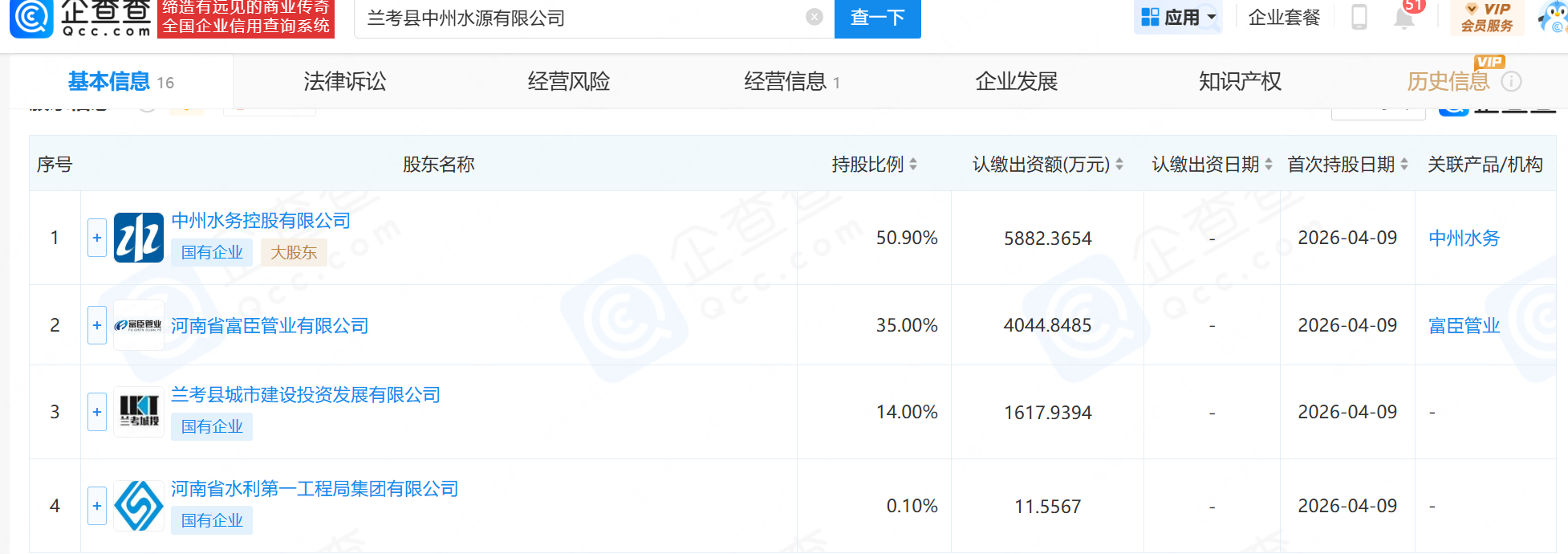1568x554 pixels.
Task: Click the 中州水务控股 company logo
Action: tap(139, 238)
